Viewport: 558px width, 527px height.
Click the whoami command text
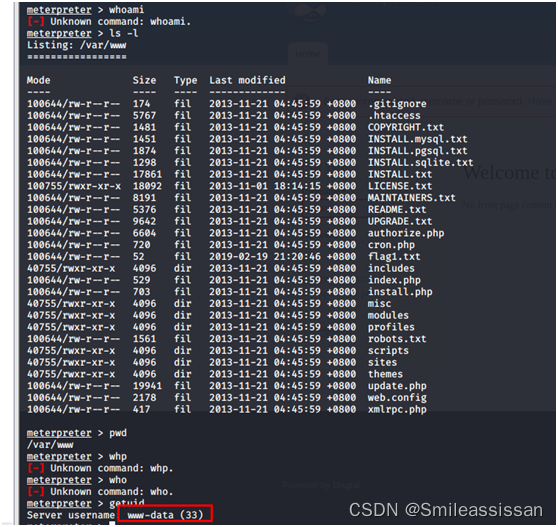click(126, 10)
